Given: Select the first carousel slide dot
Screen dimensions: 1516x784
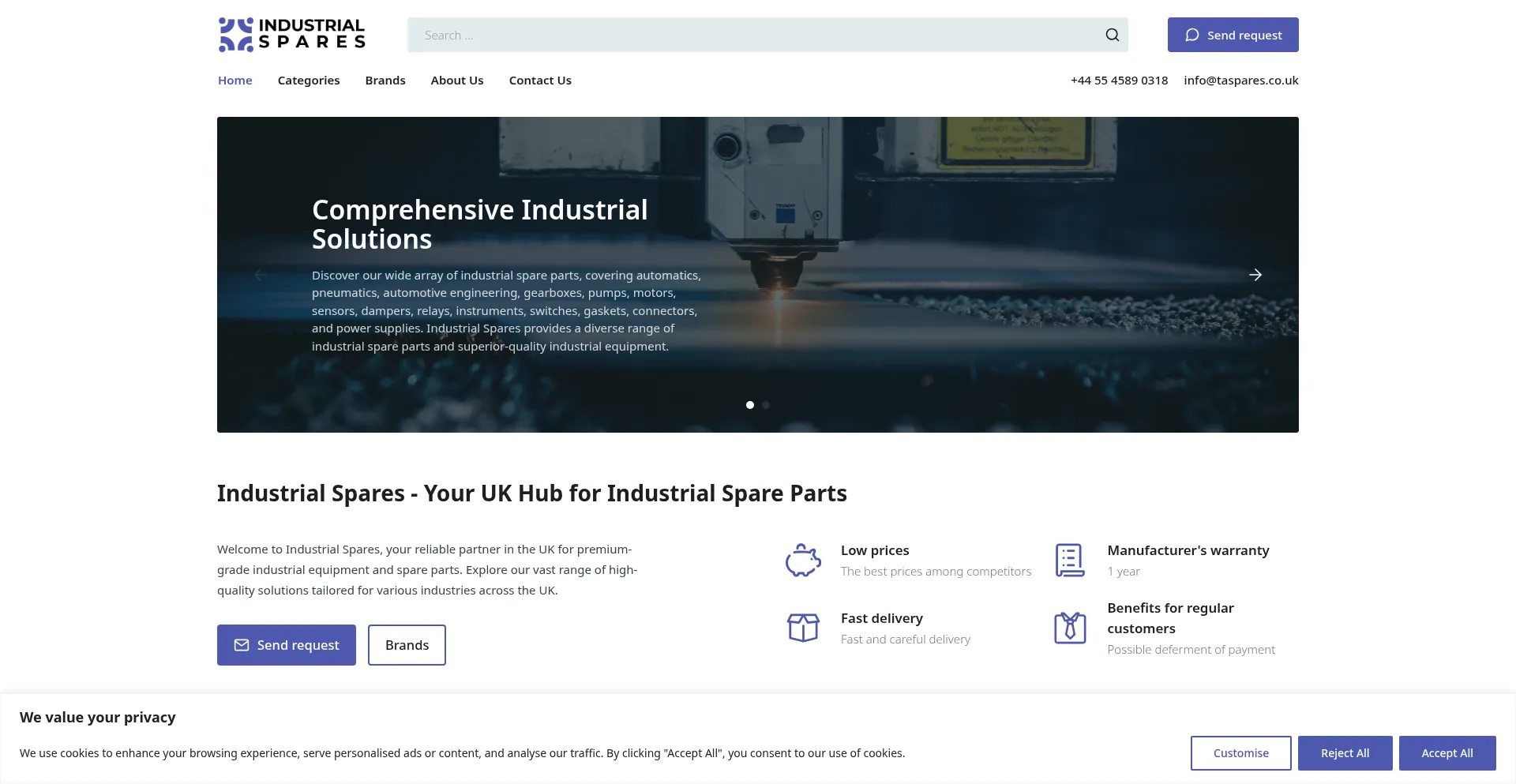Looking at the screenshot, I should [749, 405].
